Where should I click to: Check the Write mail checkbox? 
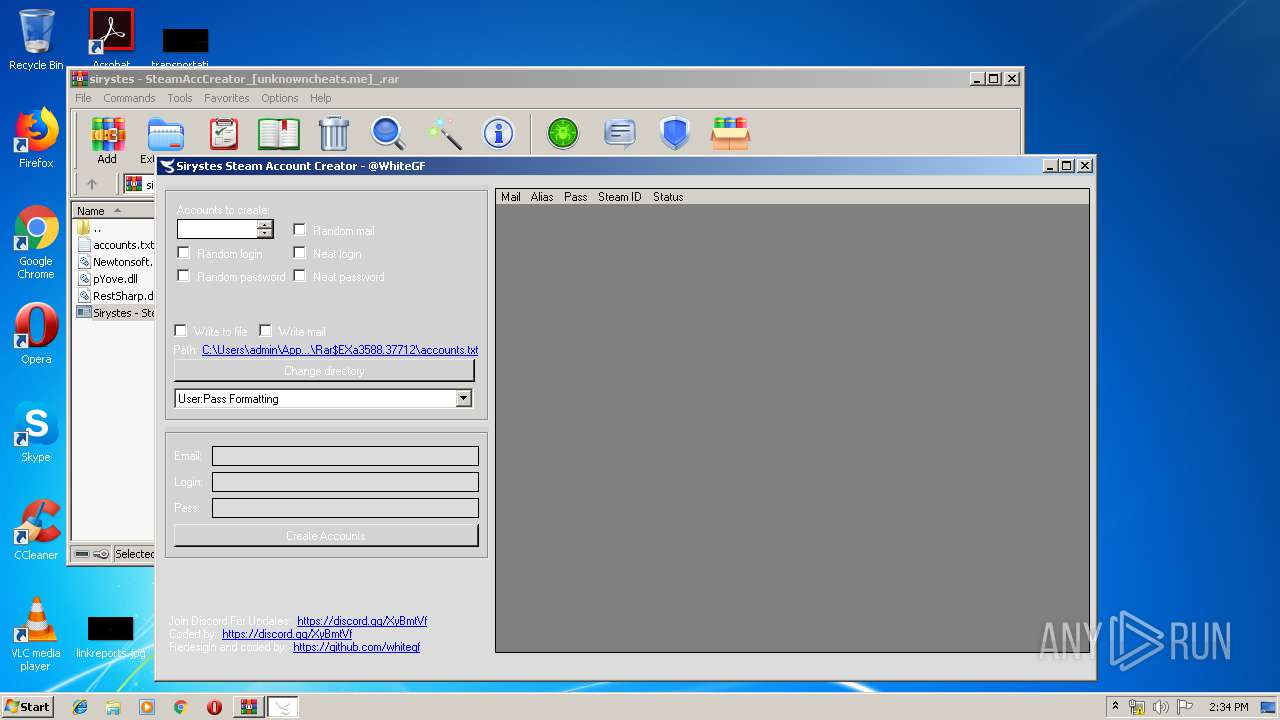tap(265, 331)
